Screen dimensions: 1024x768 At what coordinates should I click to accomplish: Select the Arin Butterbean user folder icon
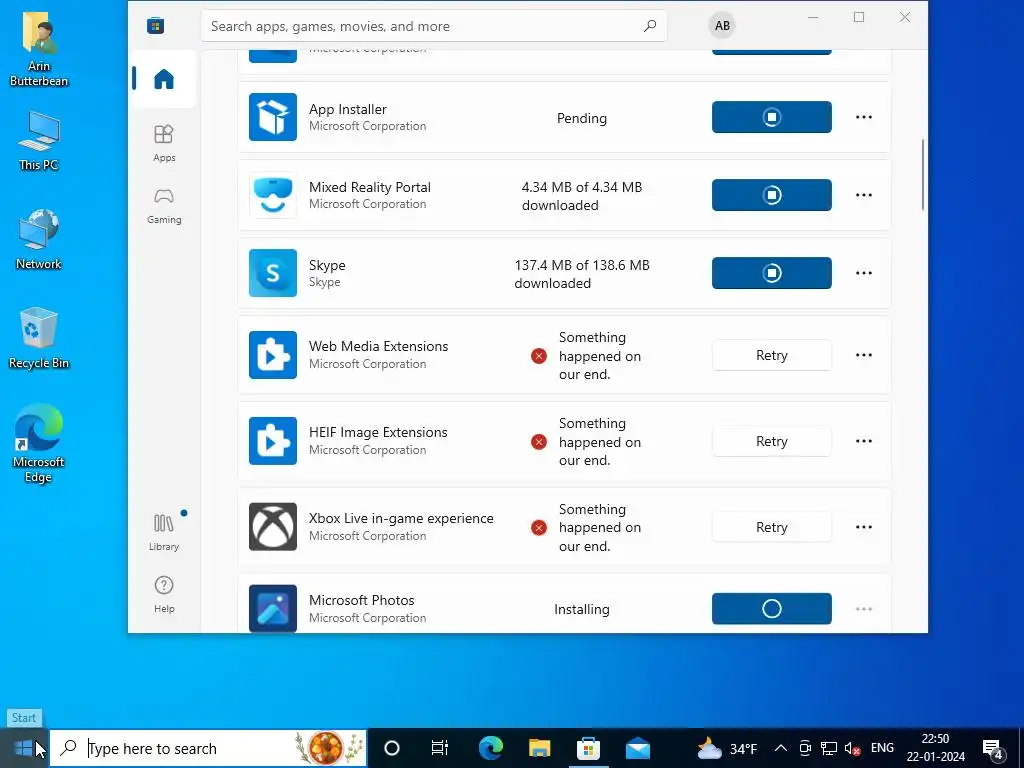tap(39, 50)
